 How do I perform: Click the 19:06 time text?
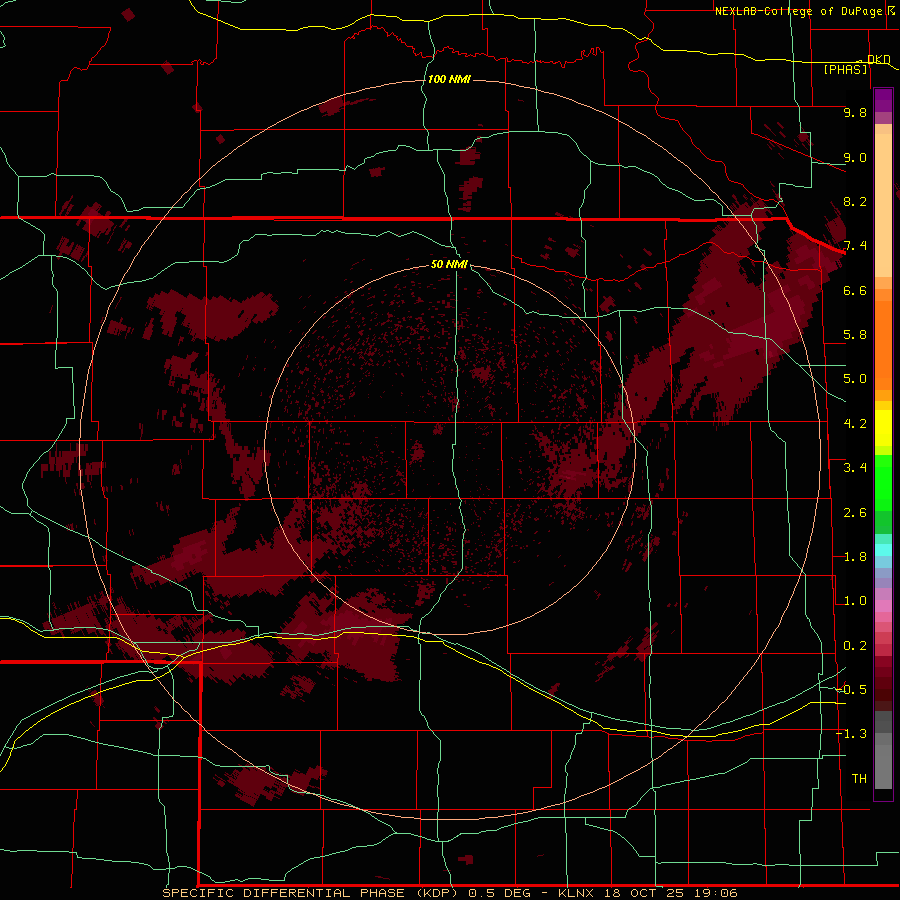tap(714, 893)
